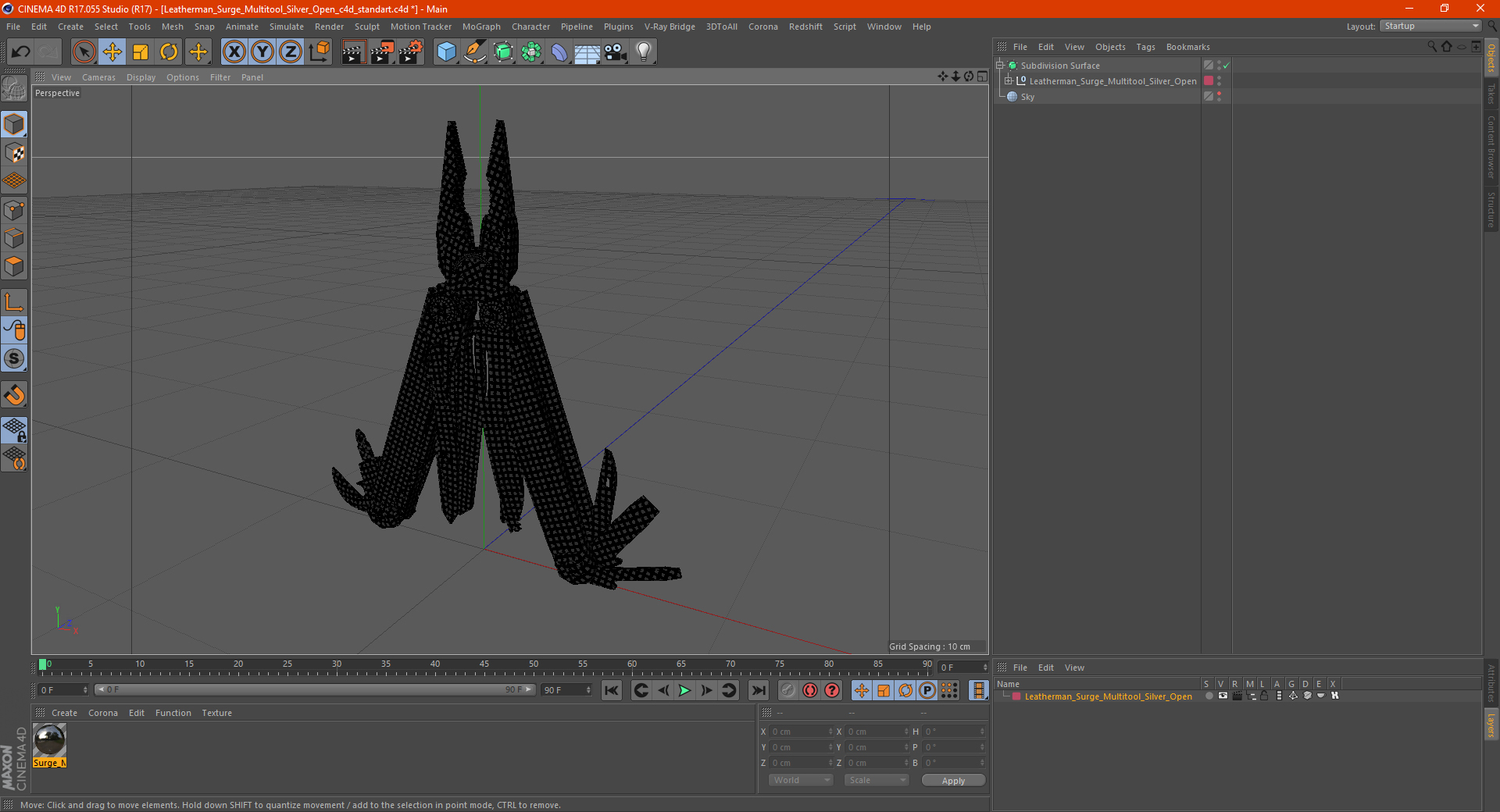The height and width of the screenshot is (812, 1500).
Task: Toggle Y axis lock
Action: [x=262, y=52]
